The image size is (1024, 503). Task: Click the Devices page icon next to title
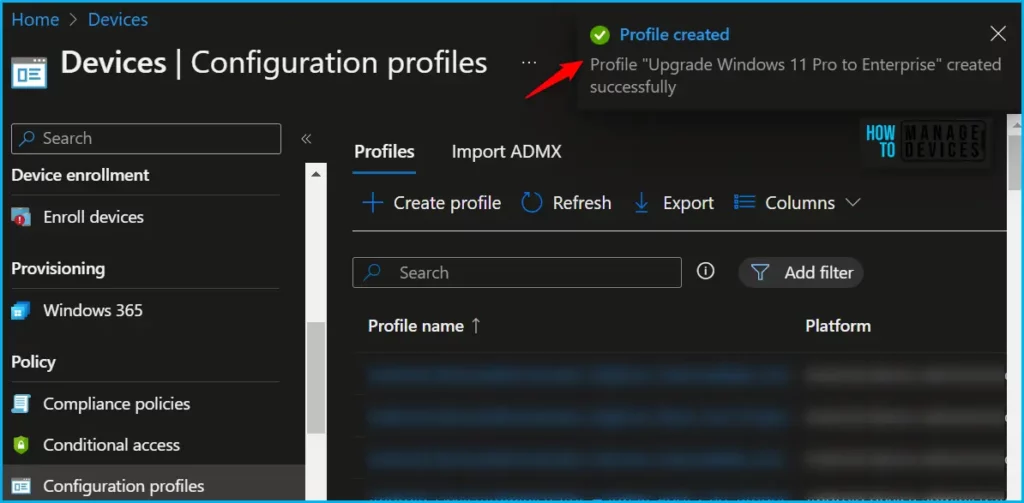click(29, 72)
